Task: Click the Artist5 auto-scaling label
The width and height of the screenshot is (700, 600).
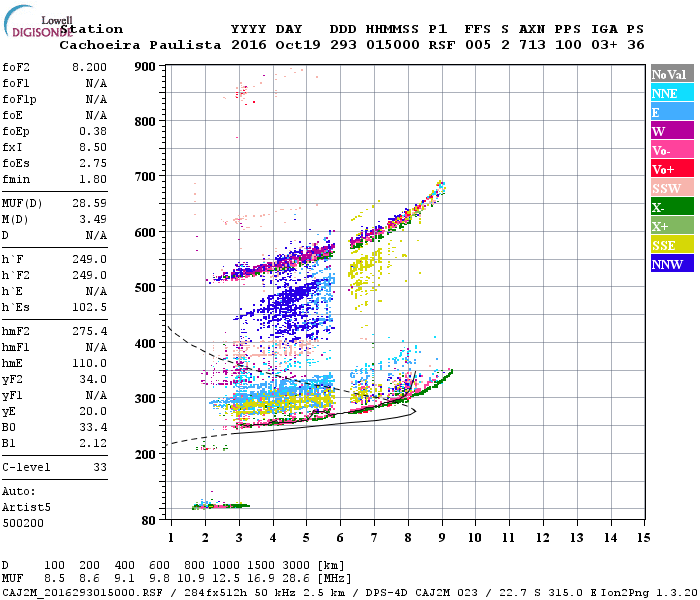Action: tap(26, 508)
